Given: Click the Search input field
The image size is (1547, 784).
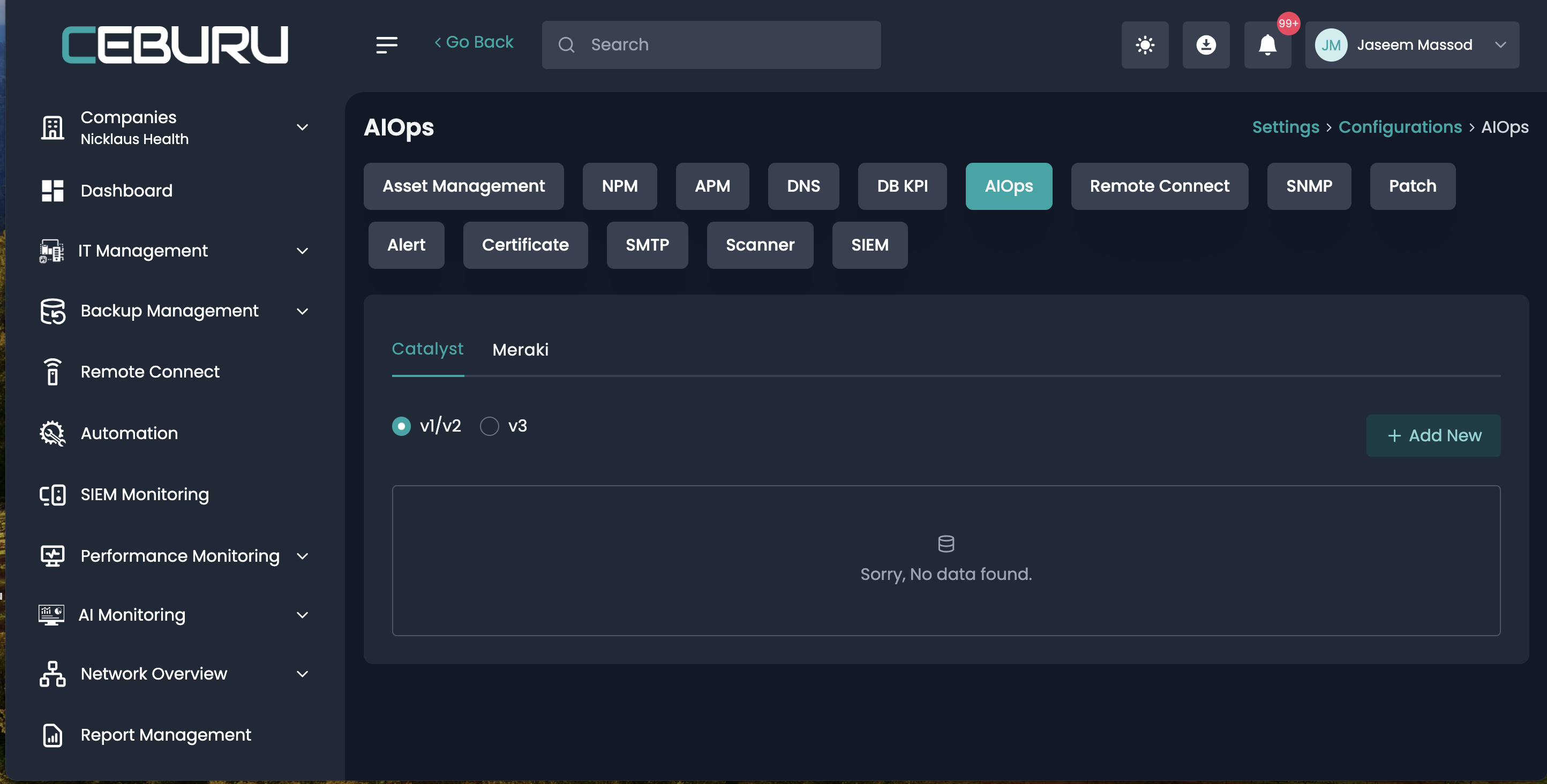Looking at the screenshot, I should click(711, 45).
